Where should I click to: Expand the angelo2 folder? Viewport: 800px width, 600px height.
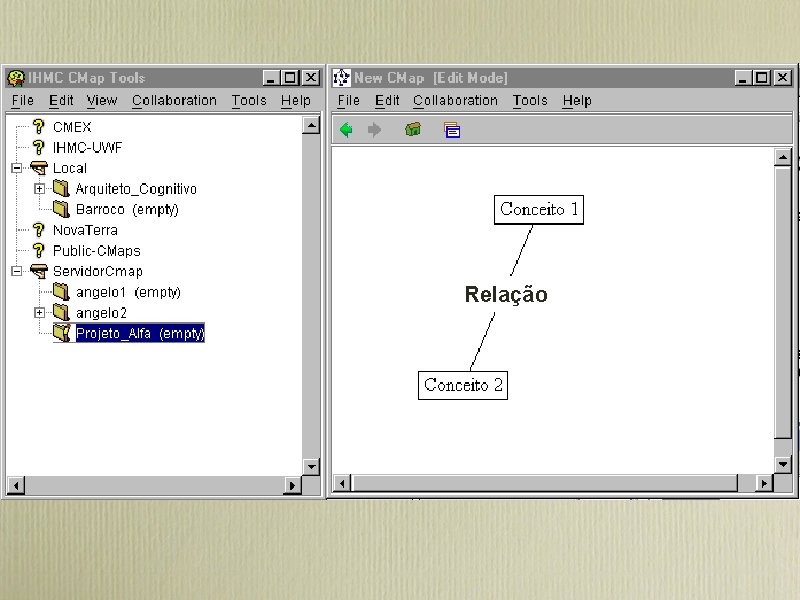point(39,312)
